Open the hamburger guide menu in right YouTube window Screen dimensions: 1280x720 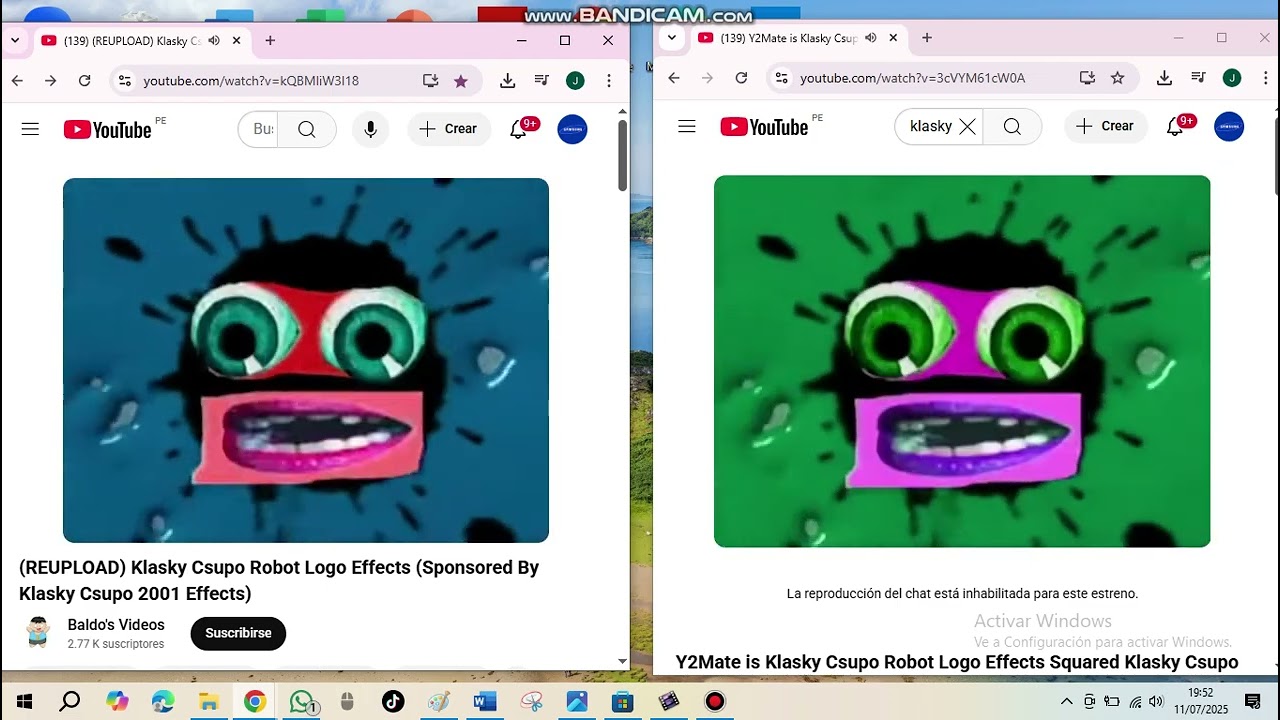click(686, 126)
